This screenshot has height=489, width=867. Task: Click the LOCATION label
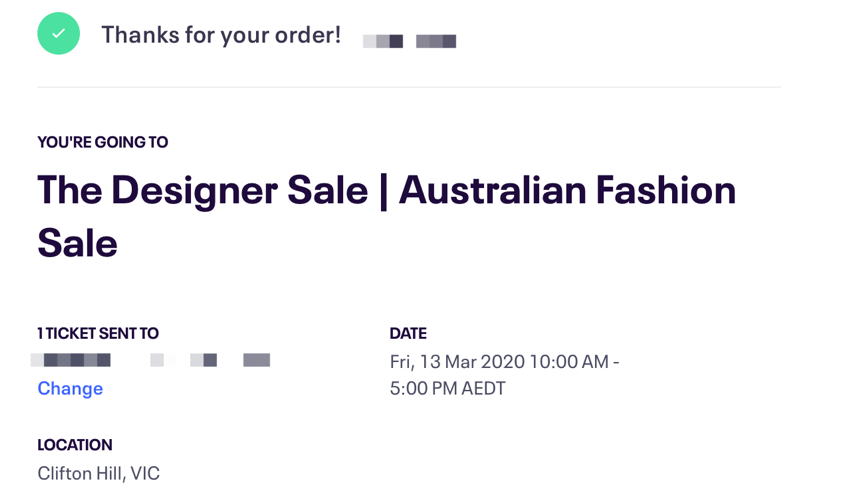coord(75,445)
